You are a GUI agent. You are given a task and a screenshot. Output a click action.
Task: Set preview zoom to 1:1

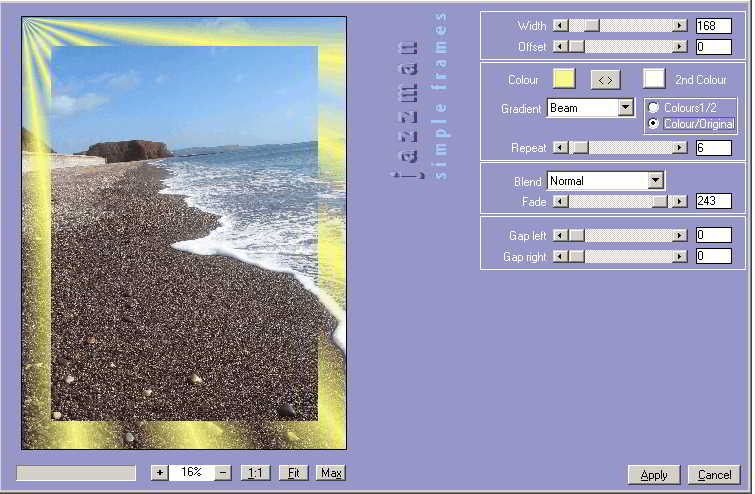256,473
